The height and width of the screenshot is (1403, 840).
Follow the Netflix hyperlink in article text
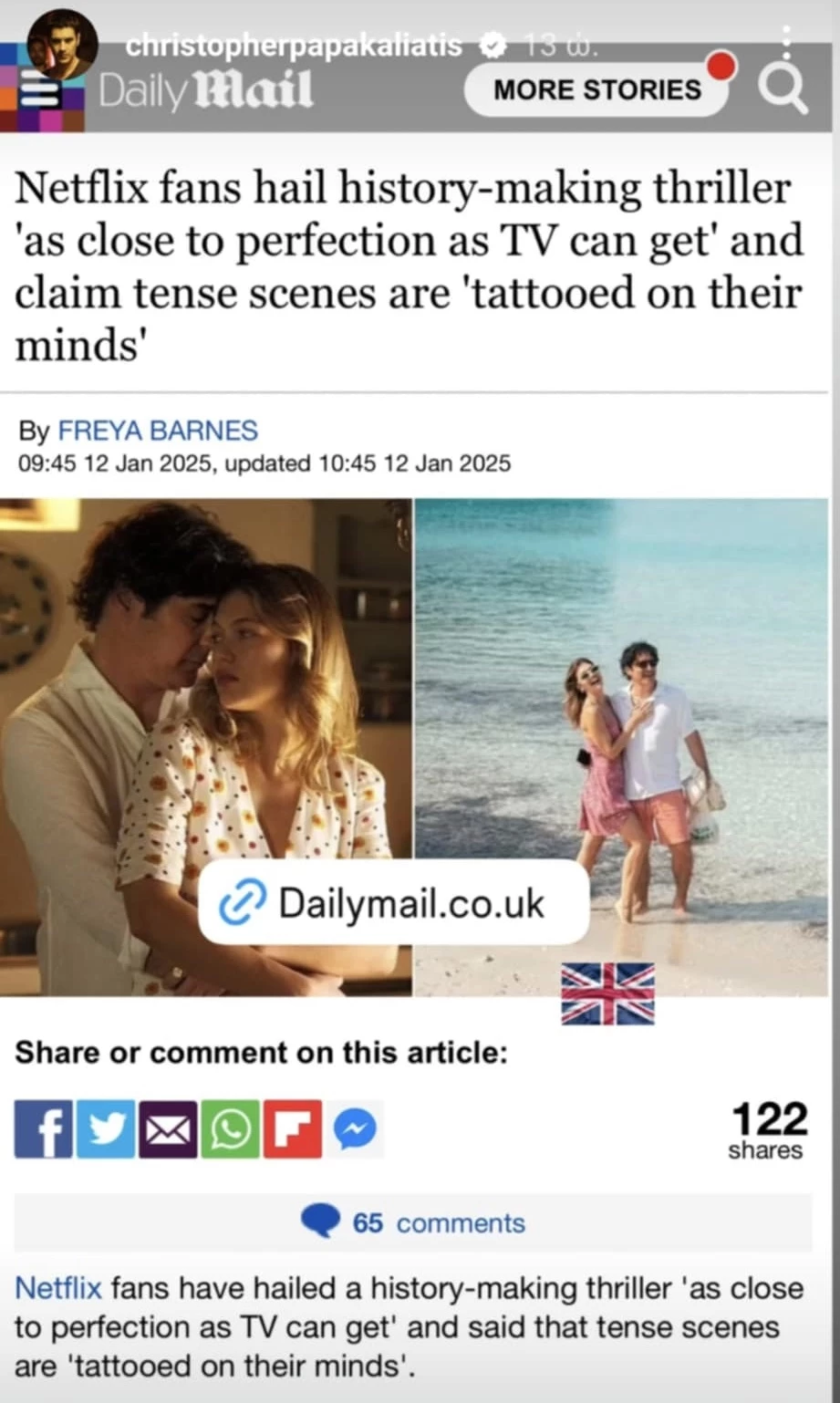pyautogui.click(x=57, y=1288)
